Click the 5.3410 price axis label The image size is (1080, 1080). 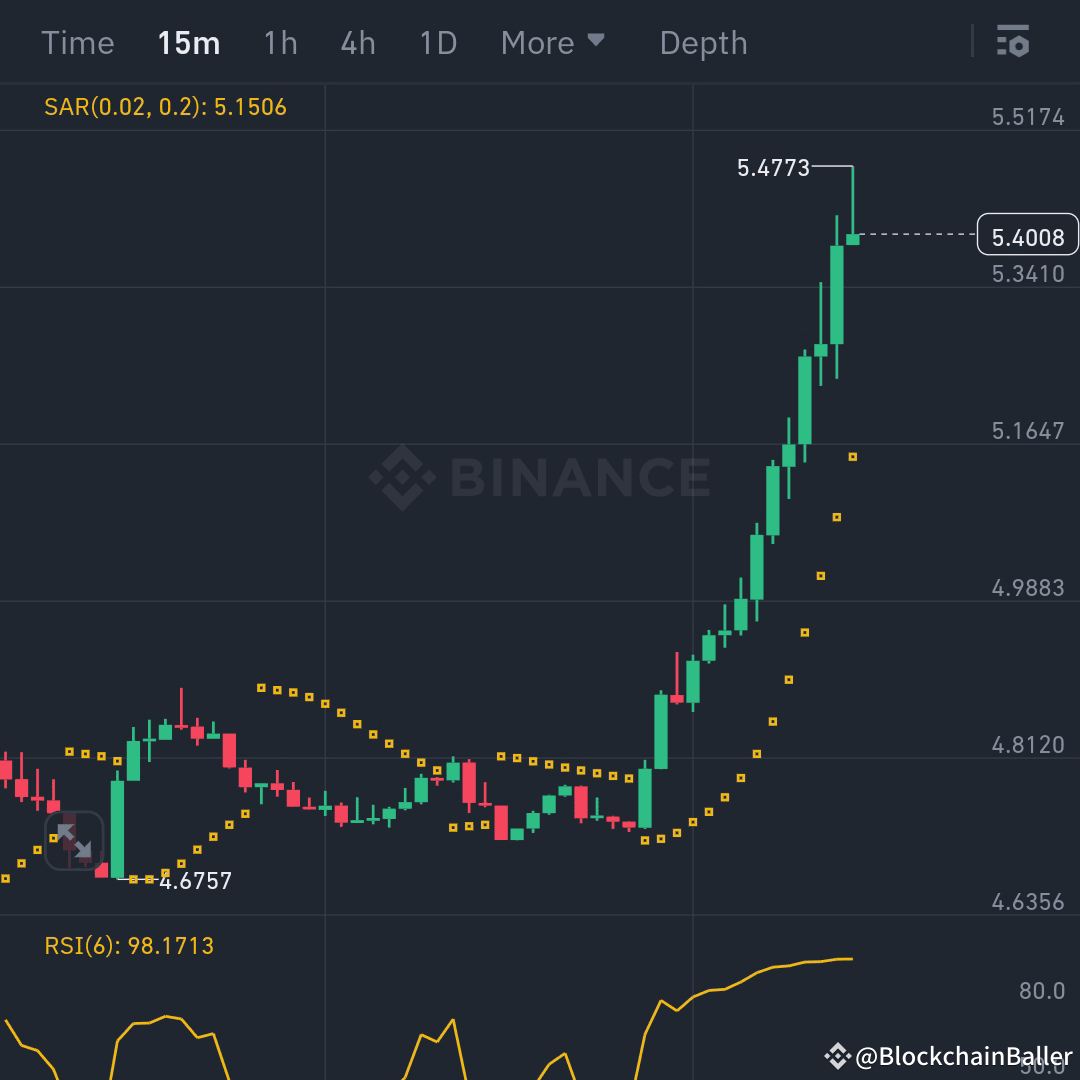click(x=1028, y=273)
